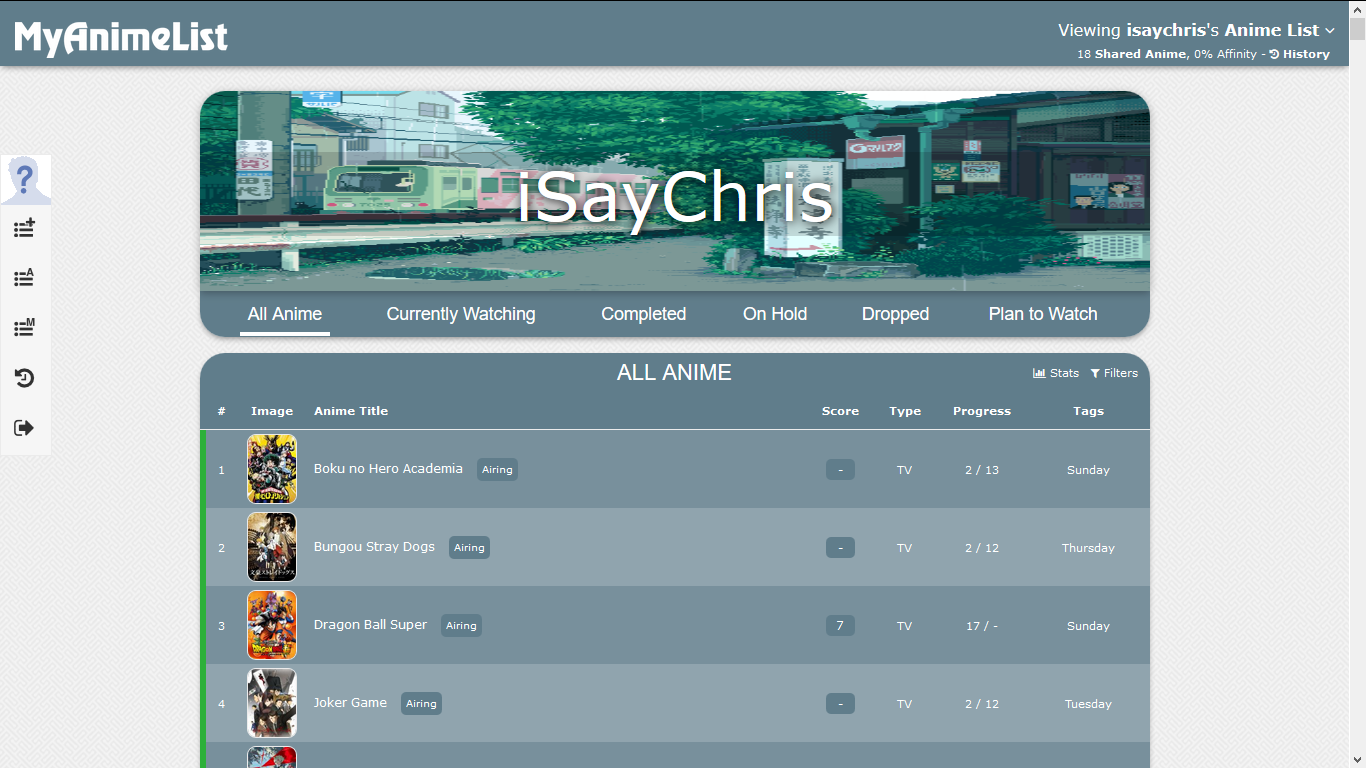
Task: Open the score box for Dragon Ball Super
Action: (840, 626)
